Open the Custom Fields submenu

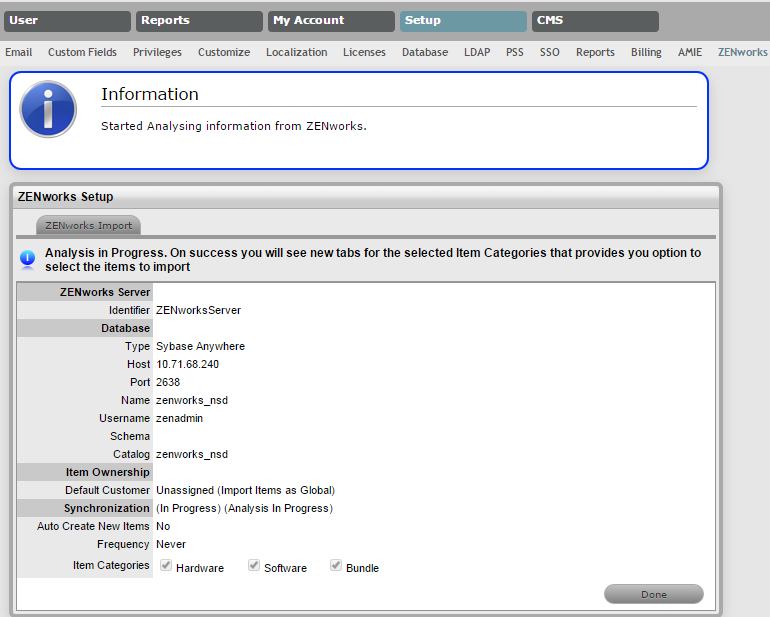point(82,52)
